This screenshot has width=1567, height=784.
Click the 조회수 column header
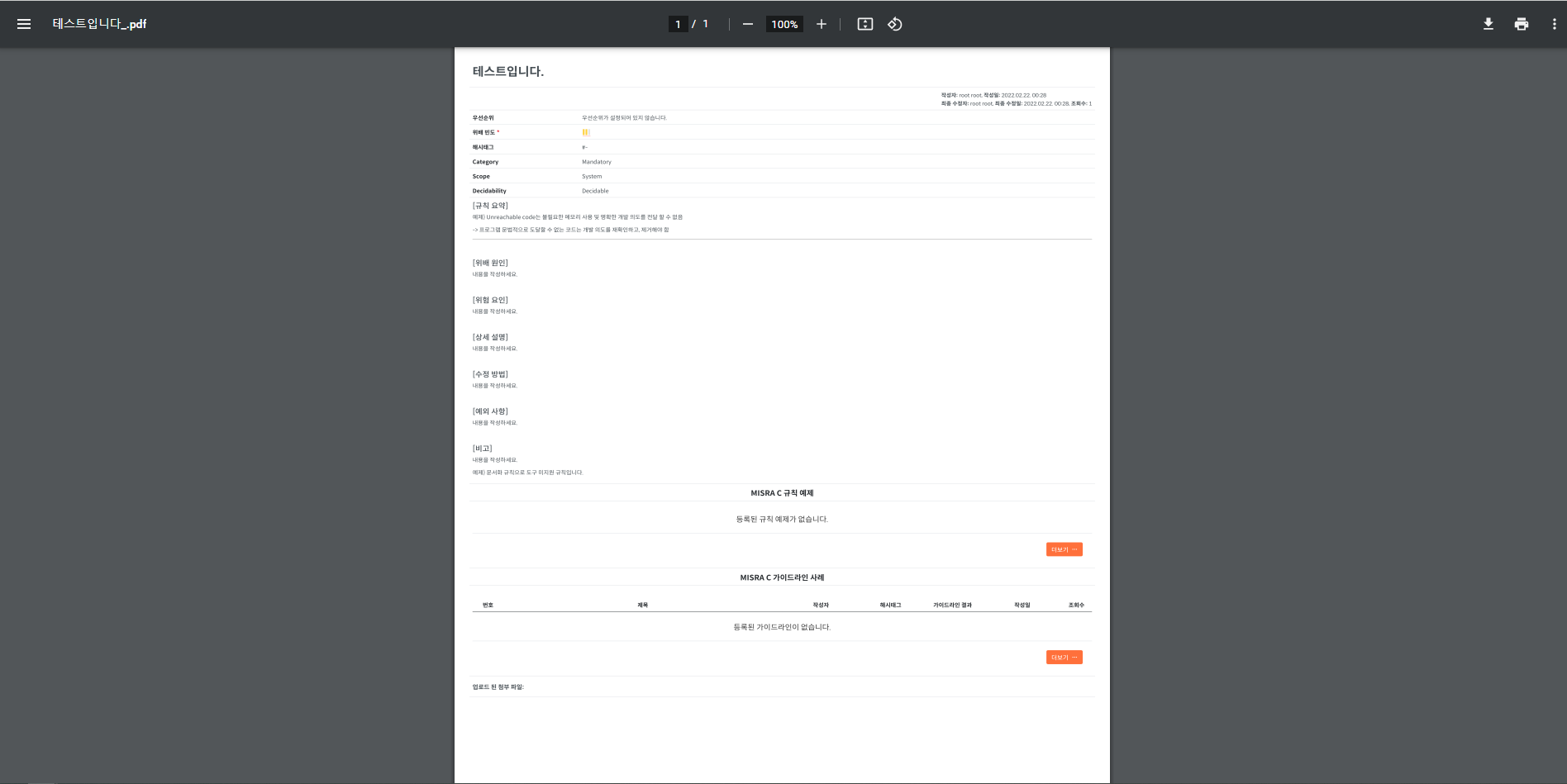coord(1075,605)
